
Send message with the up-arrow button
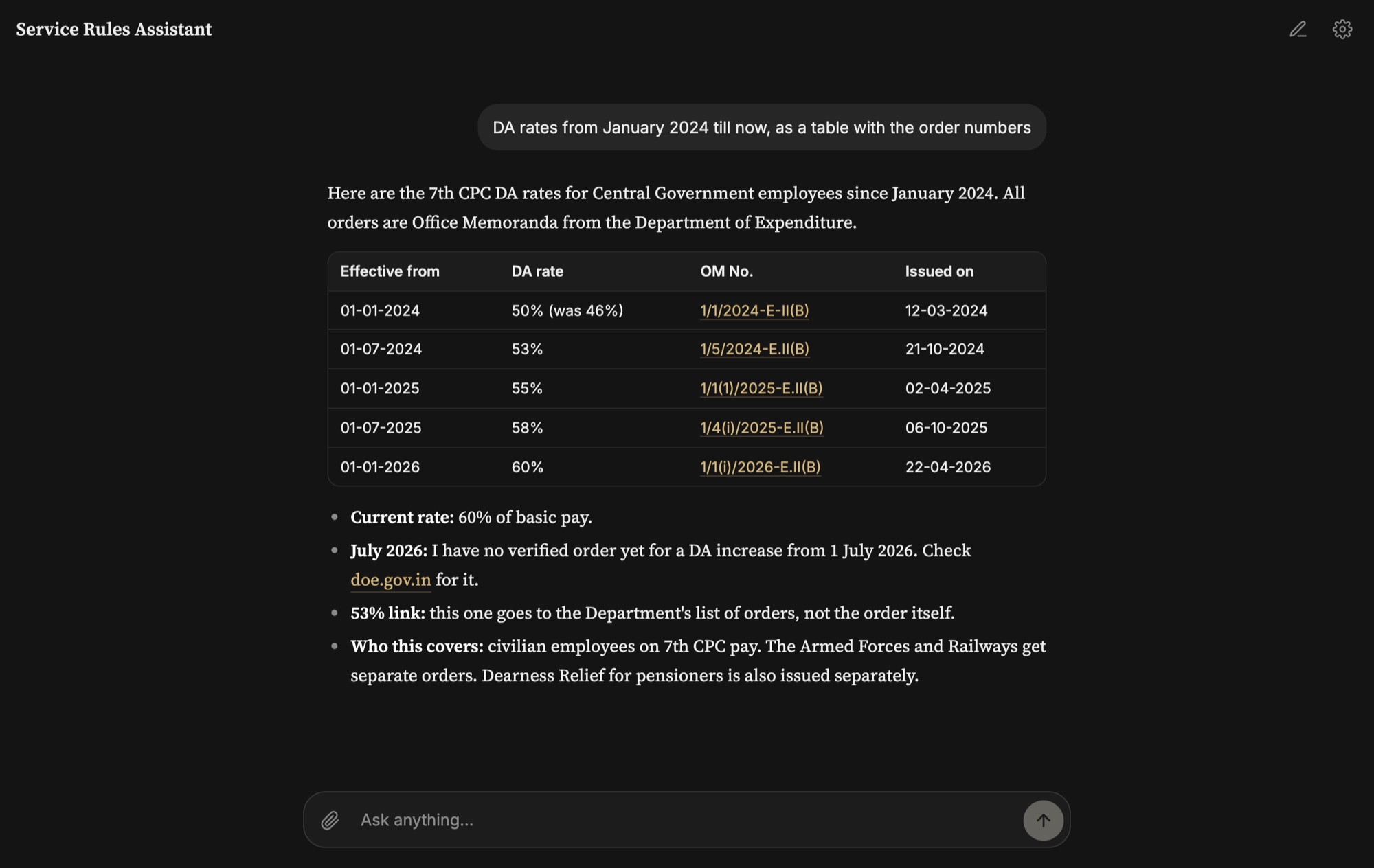tap(1043, 820)
